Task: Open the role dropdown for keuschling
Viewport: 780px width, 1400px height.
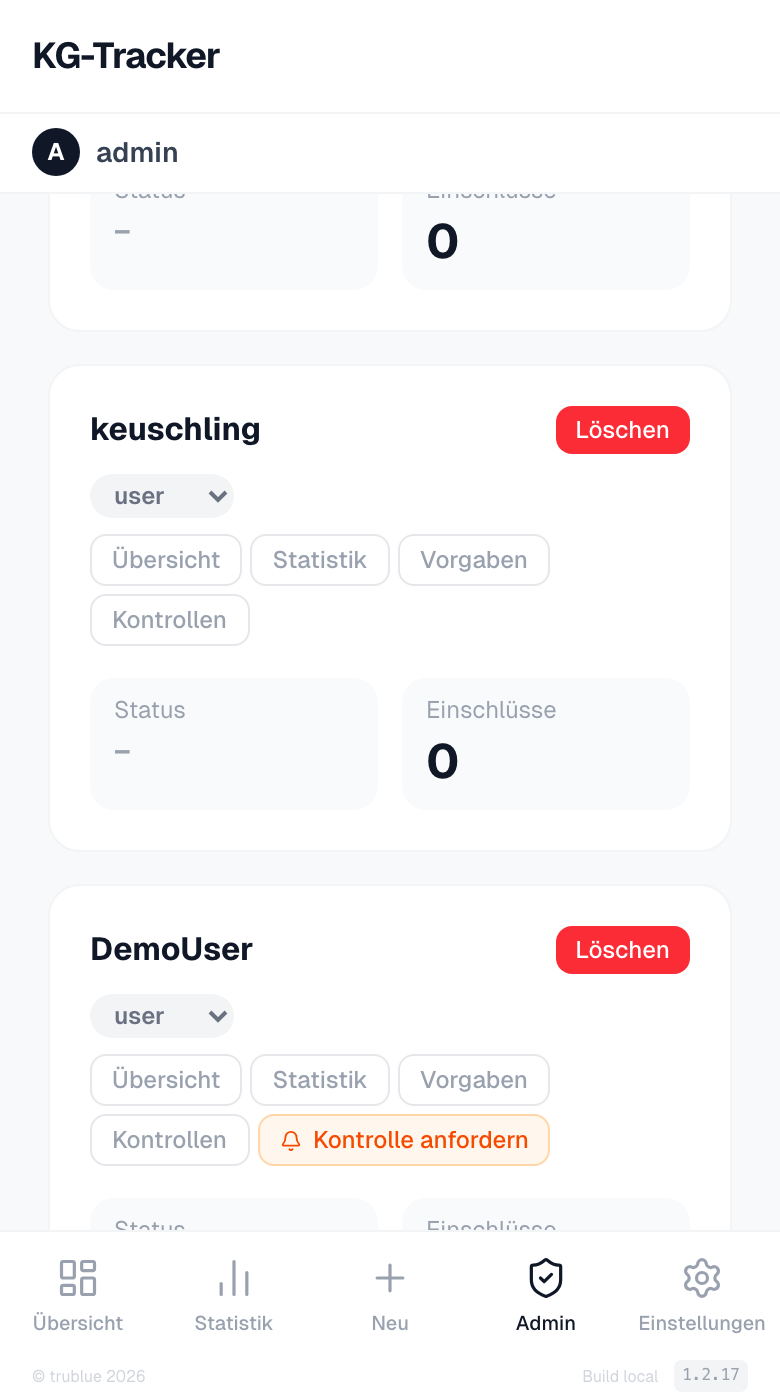Action: click(162, 496)
